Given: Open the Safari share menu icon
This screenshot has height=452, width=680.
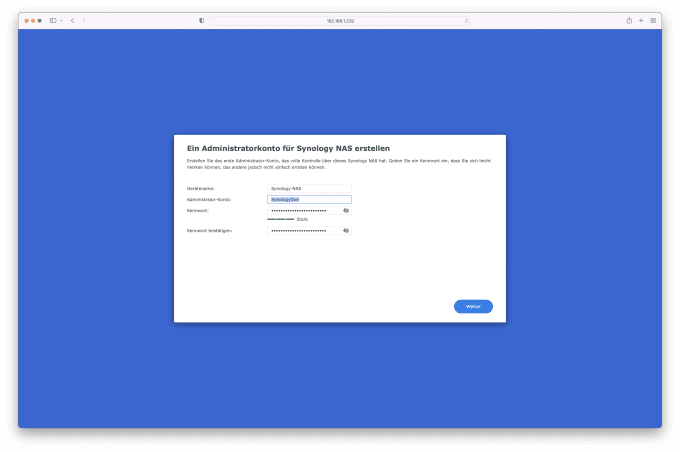Looking at the screenshot, I should tap(629, 20).
